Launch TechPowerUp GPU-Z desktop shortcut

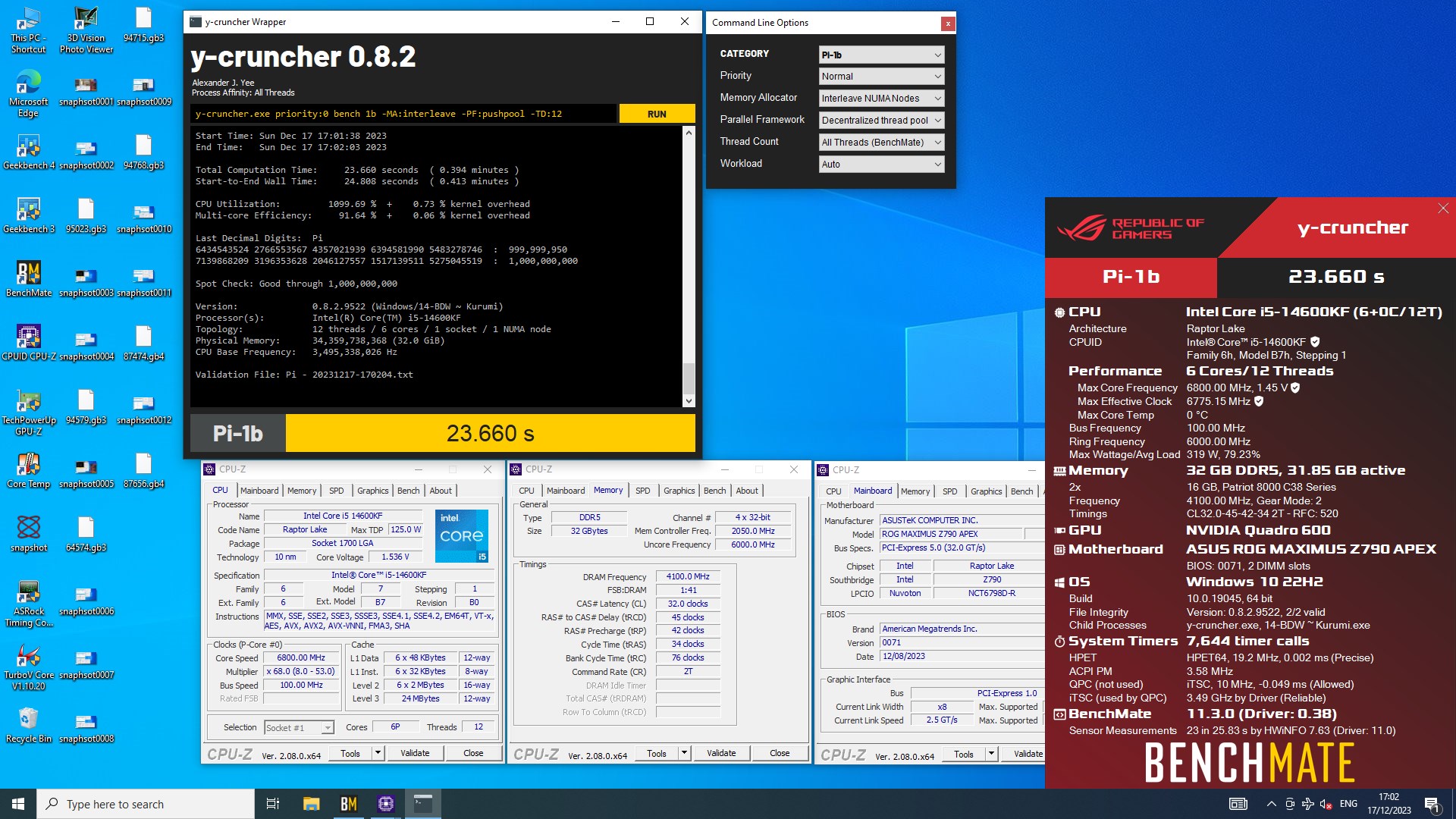point(28,413)
